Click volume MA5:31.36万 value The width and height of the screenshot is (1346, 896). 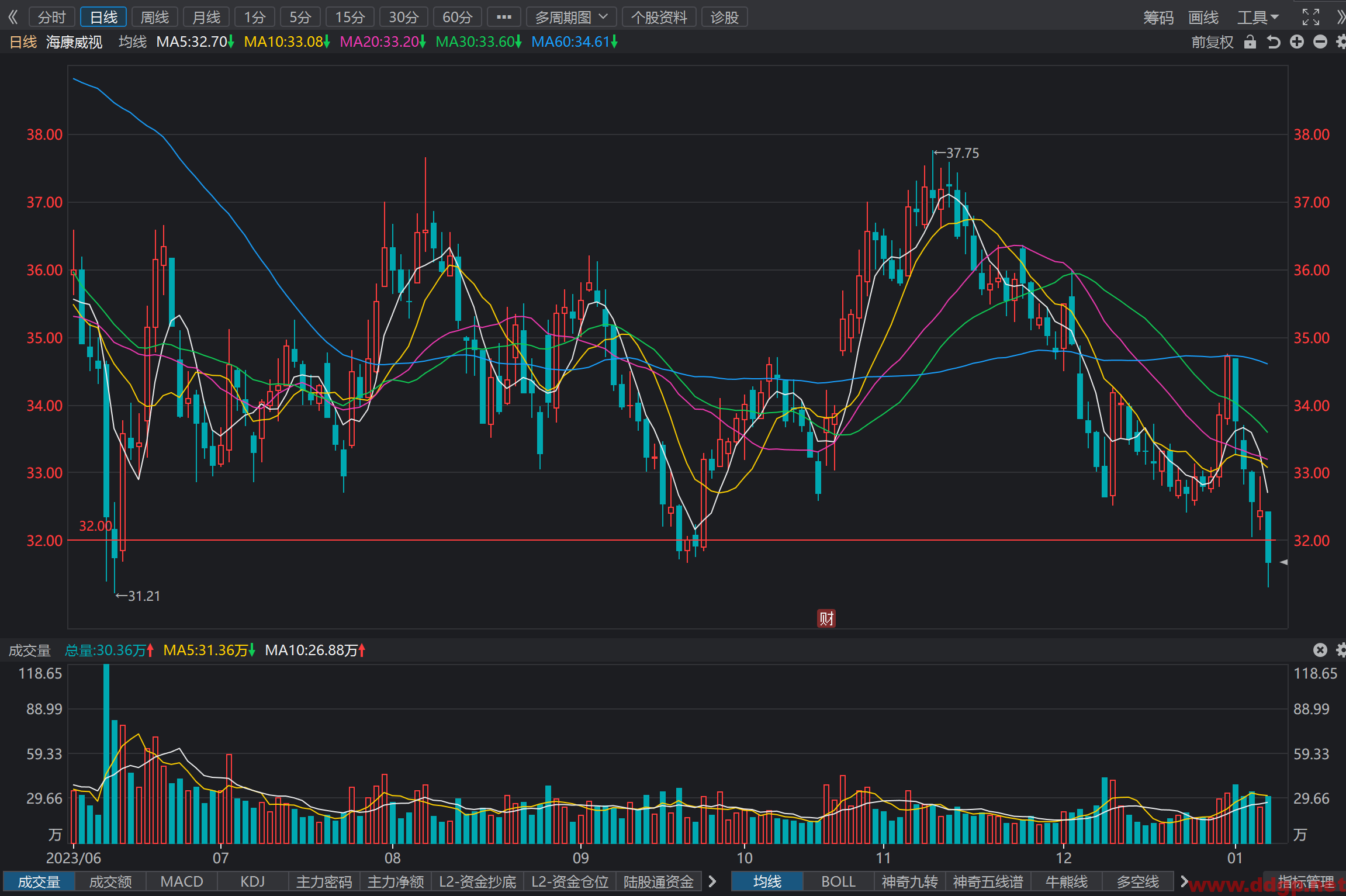coord(209,651)
